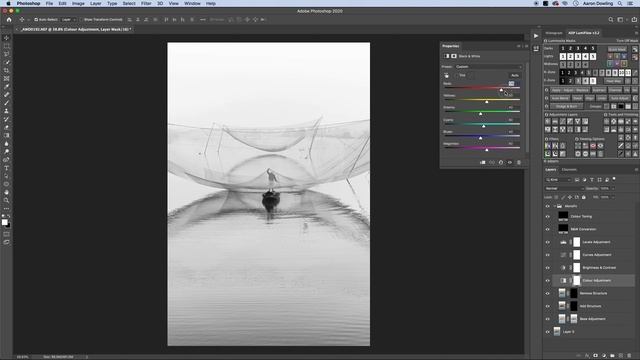Click the on-image adjustment hand tool in Properties
This screenshot has height=360, width=640.
[x=447, y=76]
